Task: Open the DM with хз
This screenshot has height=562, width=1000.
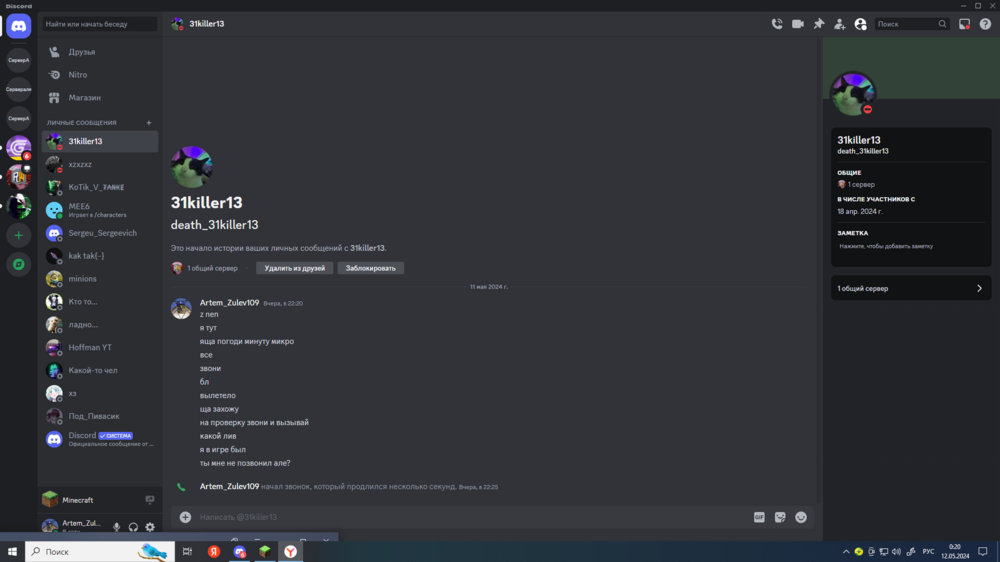Action: (x=99, y=394)
